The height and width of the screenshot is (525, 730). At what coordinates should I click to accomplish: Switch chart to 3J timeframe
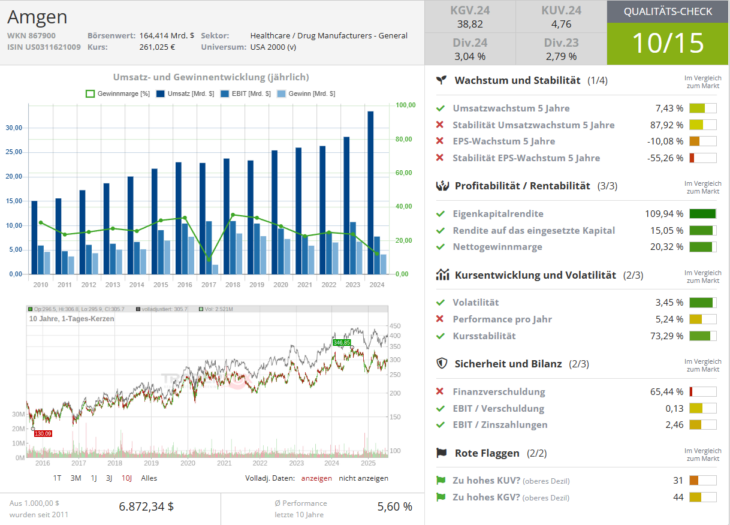tap(109, 478)
